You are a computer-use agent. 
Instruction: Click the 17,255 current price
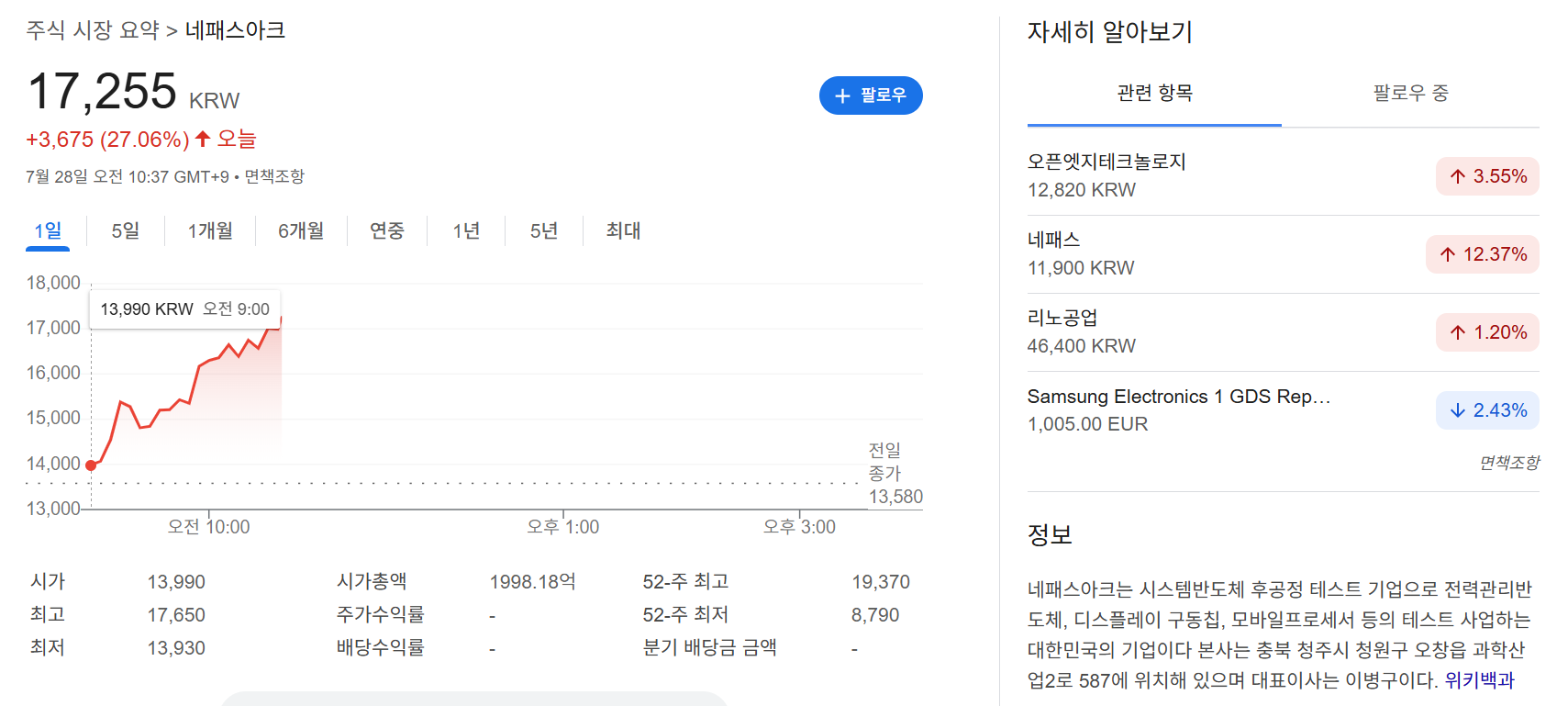102,92
